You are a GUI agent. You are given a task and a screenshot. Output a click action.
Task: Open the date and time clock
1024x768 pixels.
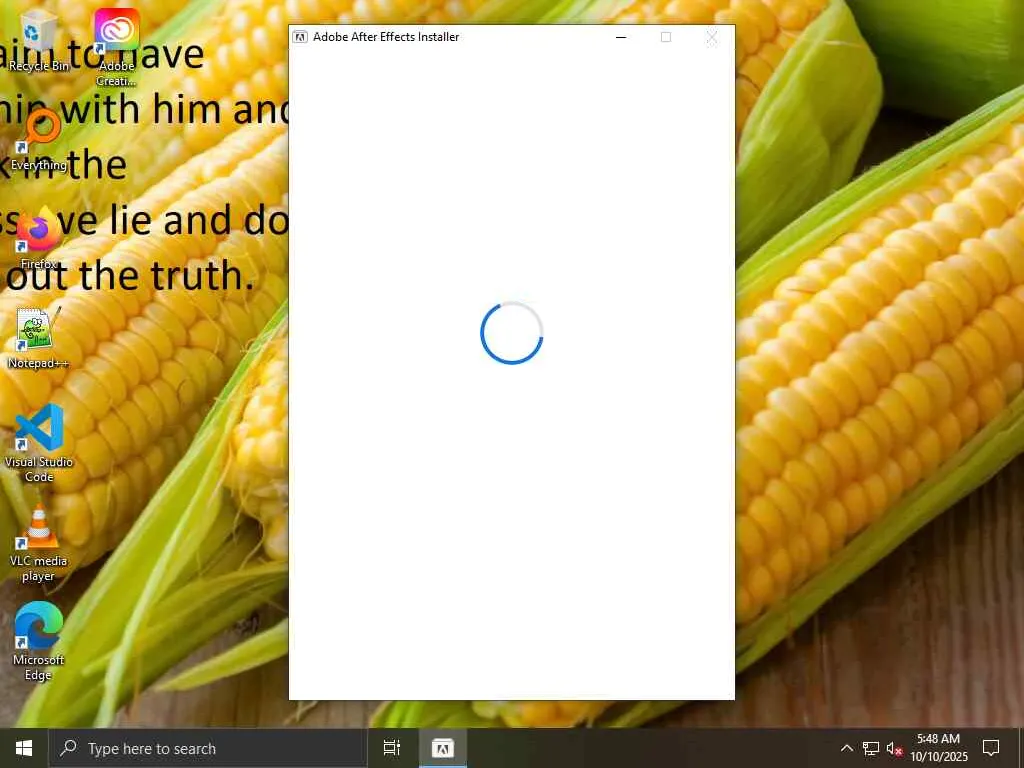(x=938, y=748)
